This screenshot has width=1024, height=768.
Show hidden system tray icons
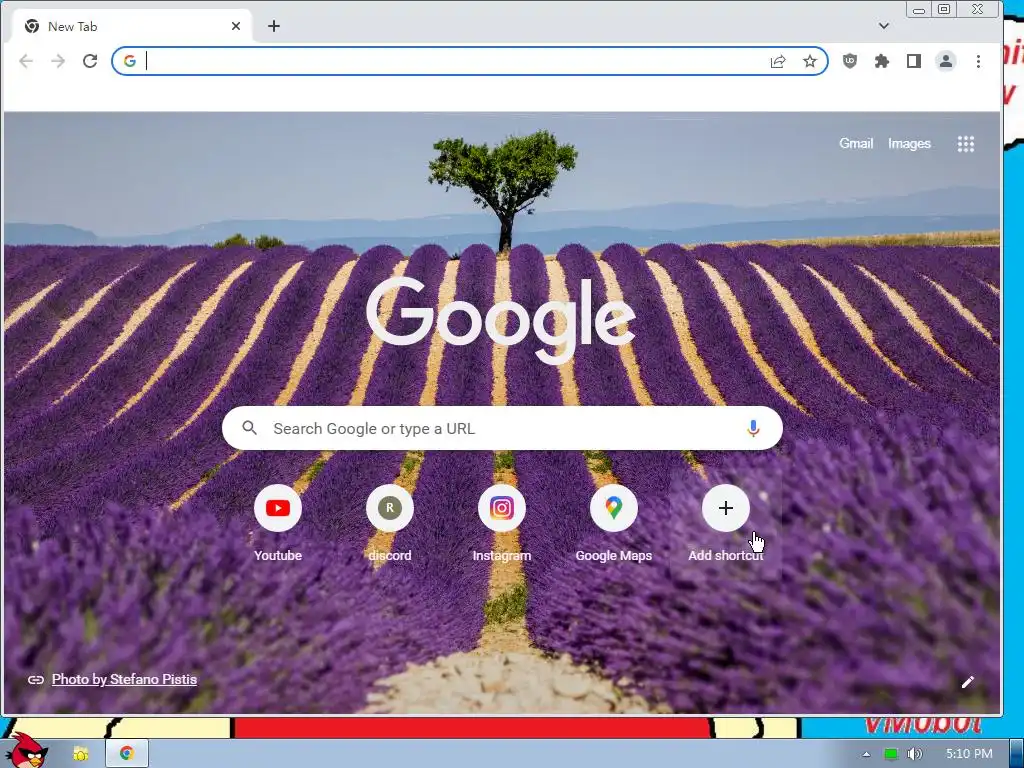click(866, 754)
